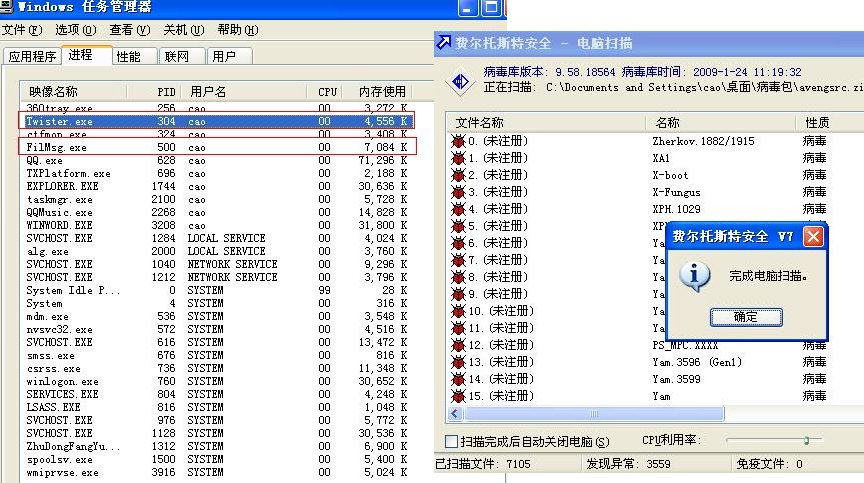This screenshot has height=483, width=864.
Task: Click the bug icon beside row 1
Action: pos(458,158)
